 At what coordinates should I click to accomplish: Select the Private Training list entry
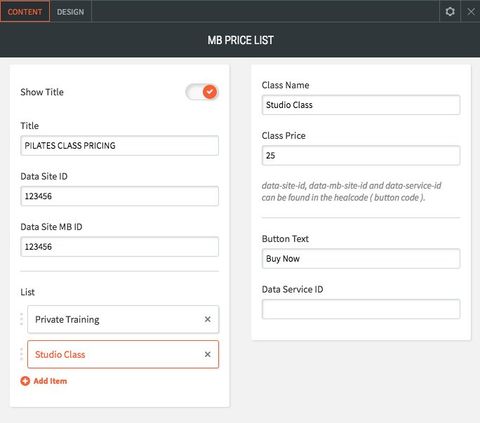coord(123,319)
